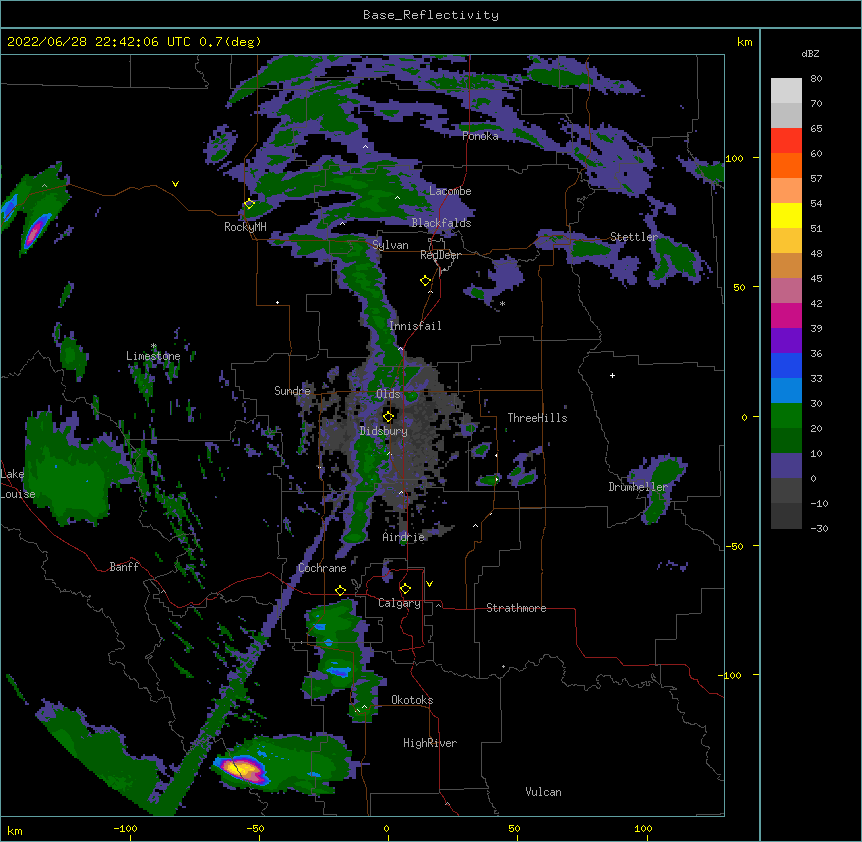Click the Cochrane town label
This screenshot has width=862, height=842.
[322, 568]
